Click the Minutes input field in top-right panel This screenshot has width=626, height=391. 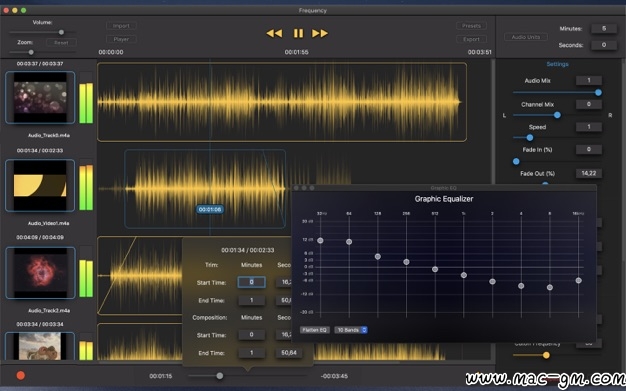(x=604, y=29)
